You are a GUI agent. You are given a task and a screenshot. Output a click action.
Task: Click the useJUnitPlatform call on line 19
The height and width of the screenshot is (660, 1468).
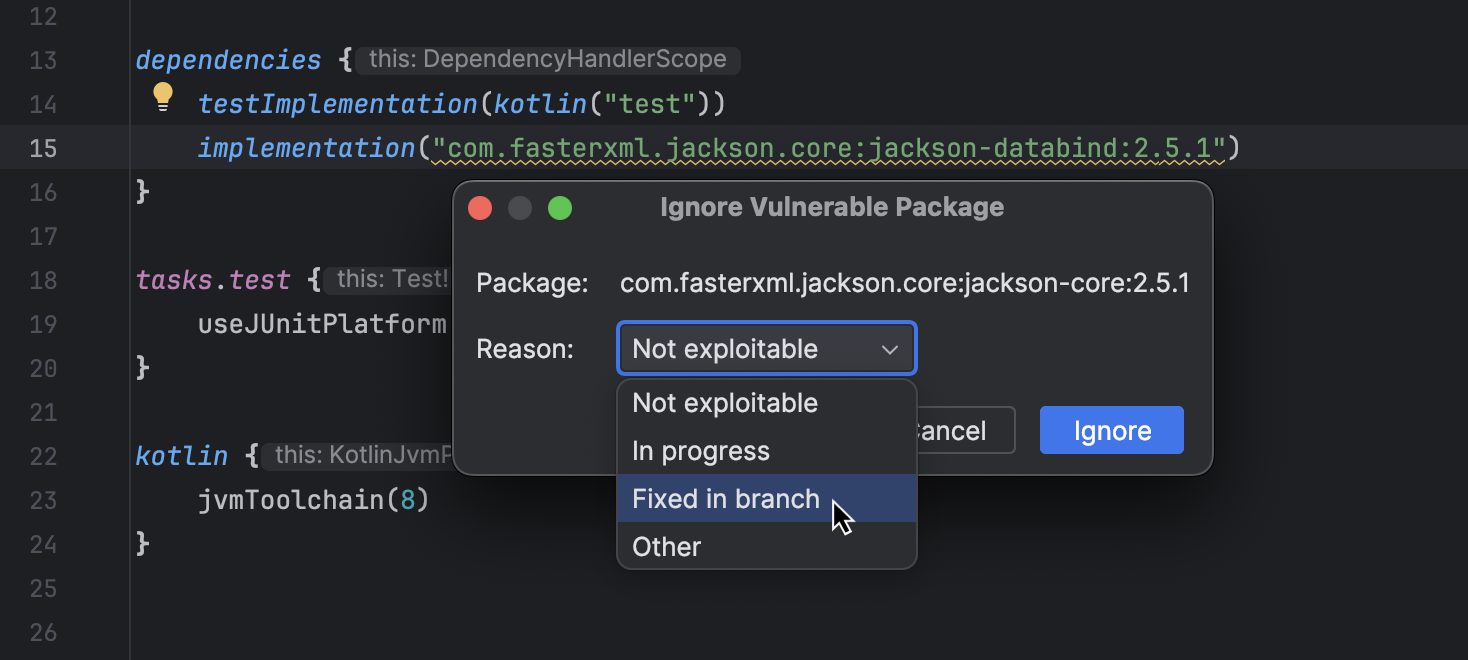tap(322, 323)
